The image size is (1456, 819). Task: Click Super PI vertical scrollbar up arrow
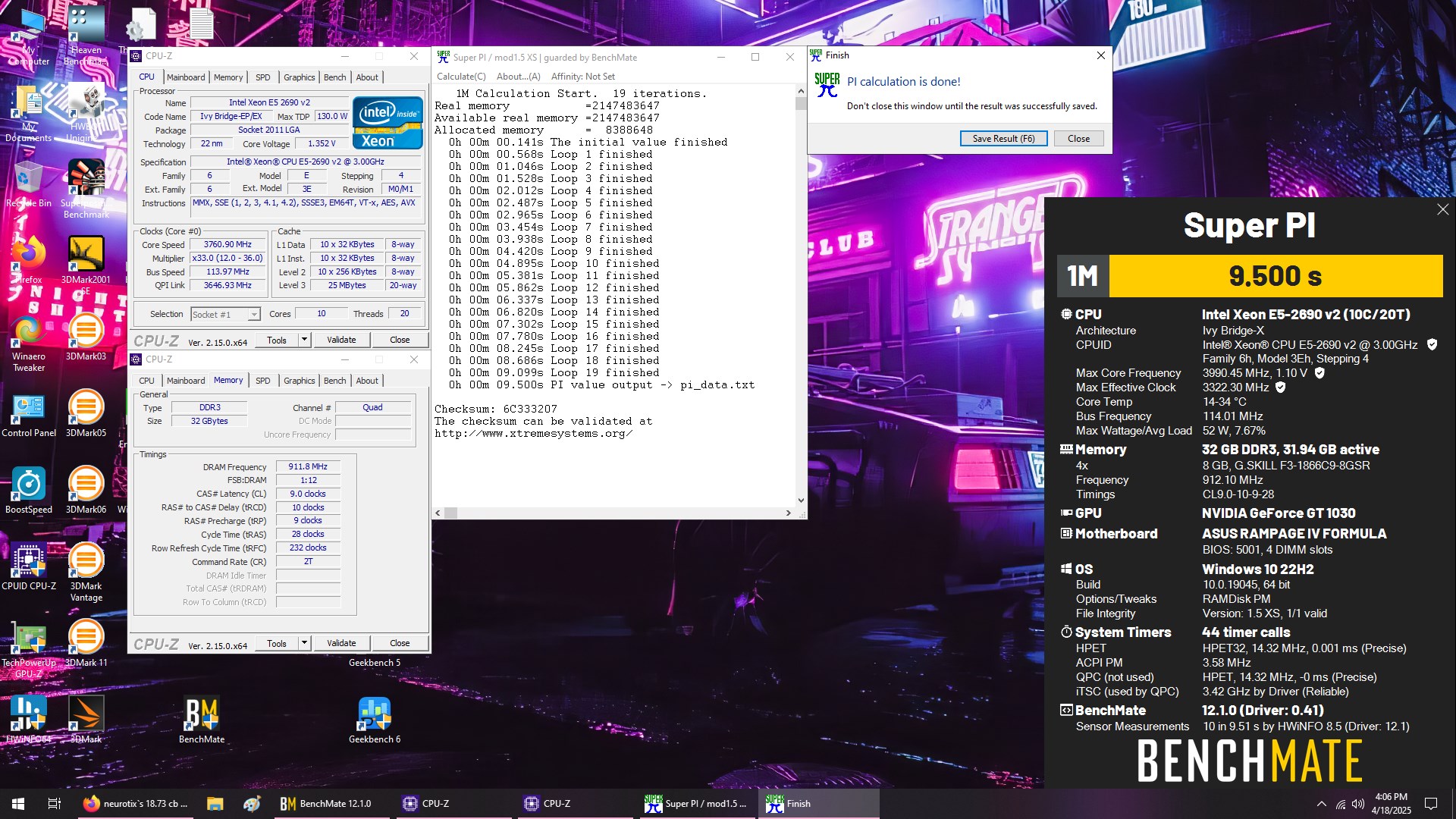pyautogui.click(x=801, y=91)
